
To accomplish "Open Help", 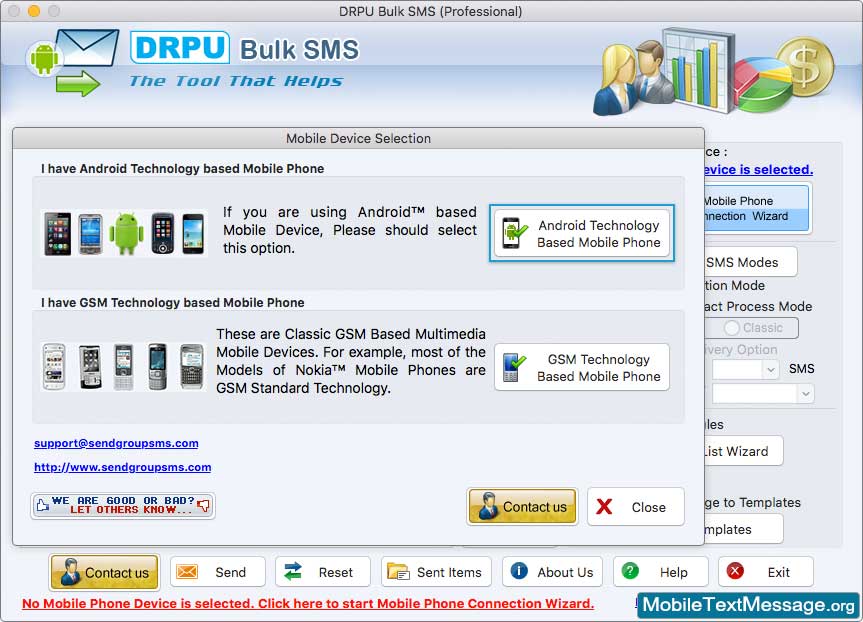I will [660, 572].
